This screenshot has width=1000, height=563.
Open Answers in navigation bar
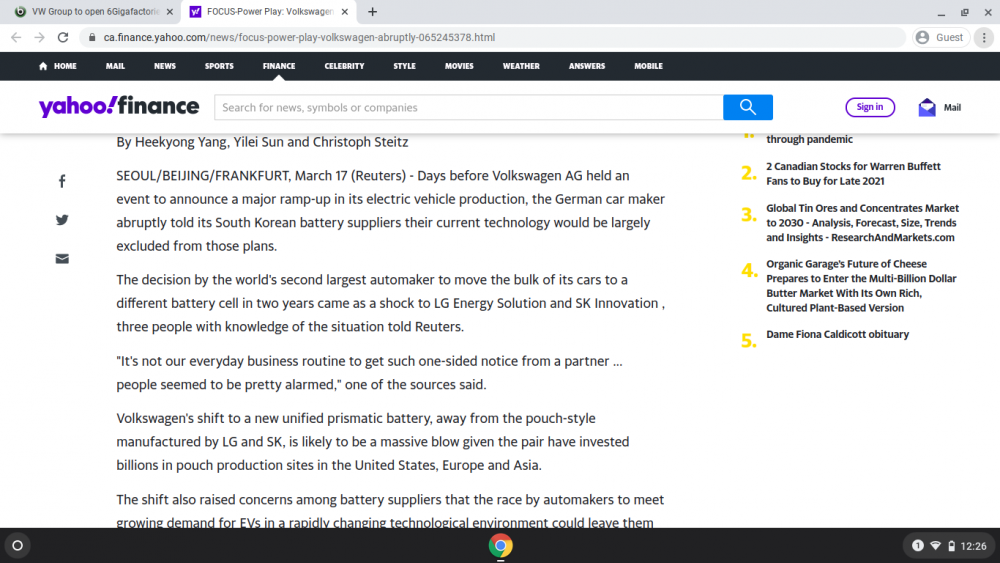point(587,66)
